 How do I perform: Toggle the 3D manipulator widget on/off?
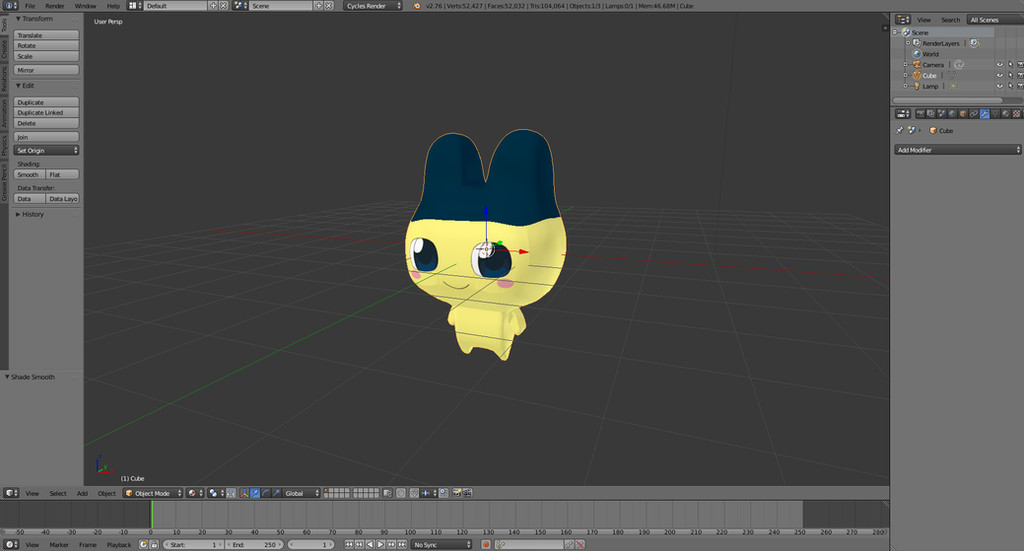pyautogui.click(x=244, y=493)
